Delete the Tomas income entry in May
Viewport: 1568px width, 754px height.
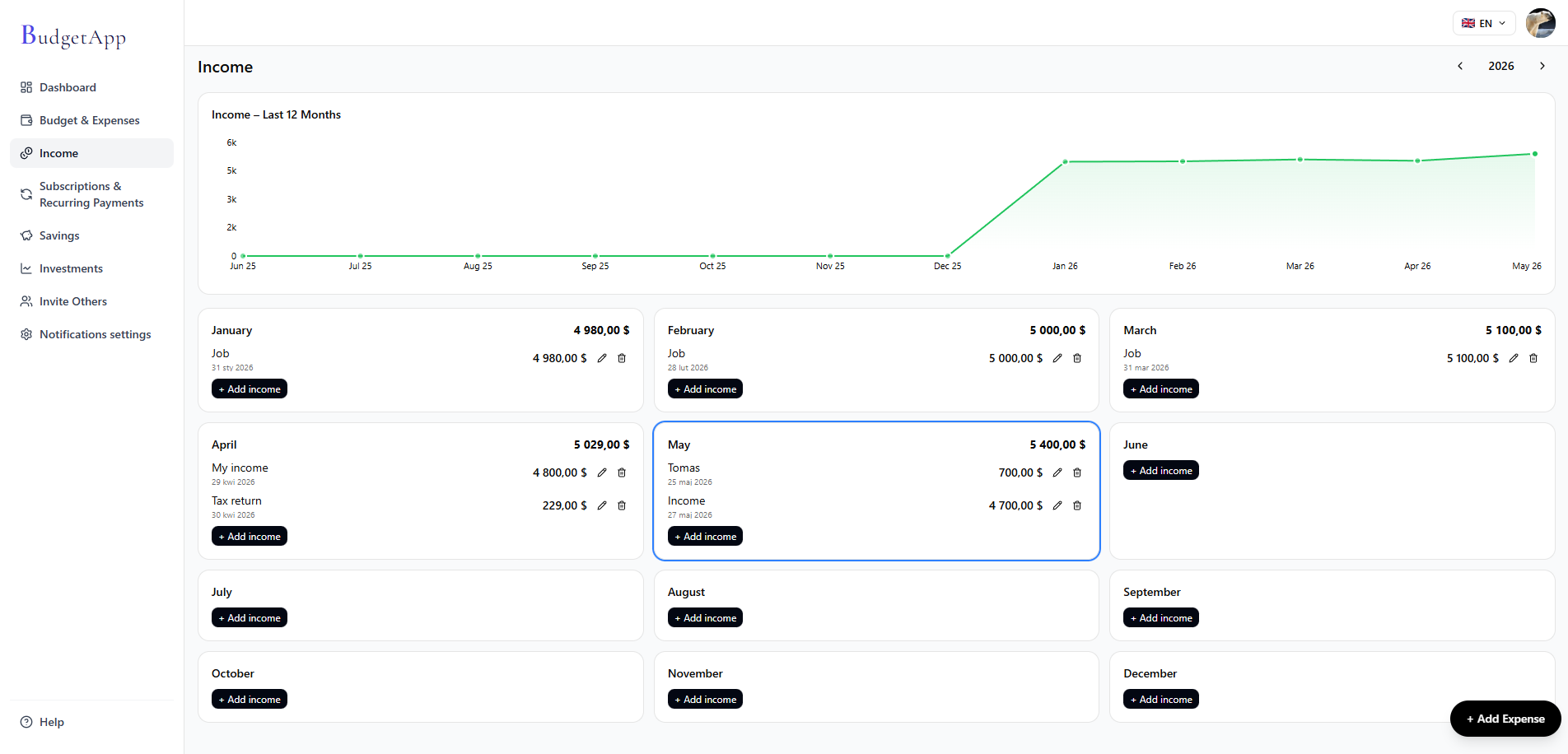1077,472
